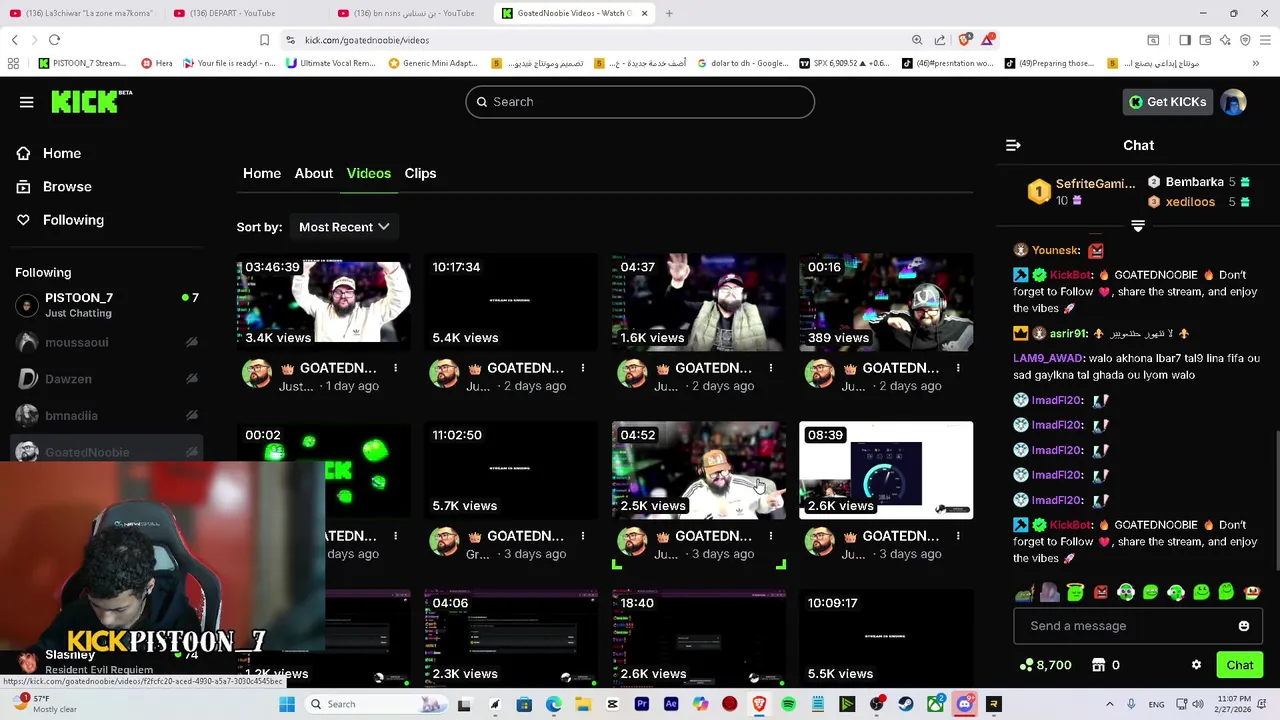Screen dimensions: 1280x720
Task: Expand the system tray hidden icons chevron
Action: click(x=1109, y=704)
